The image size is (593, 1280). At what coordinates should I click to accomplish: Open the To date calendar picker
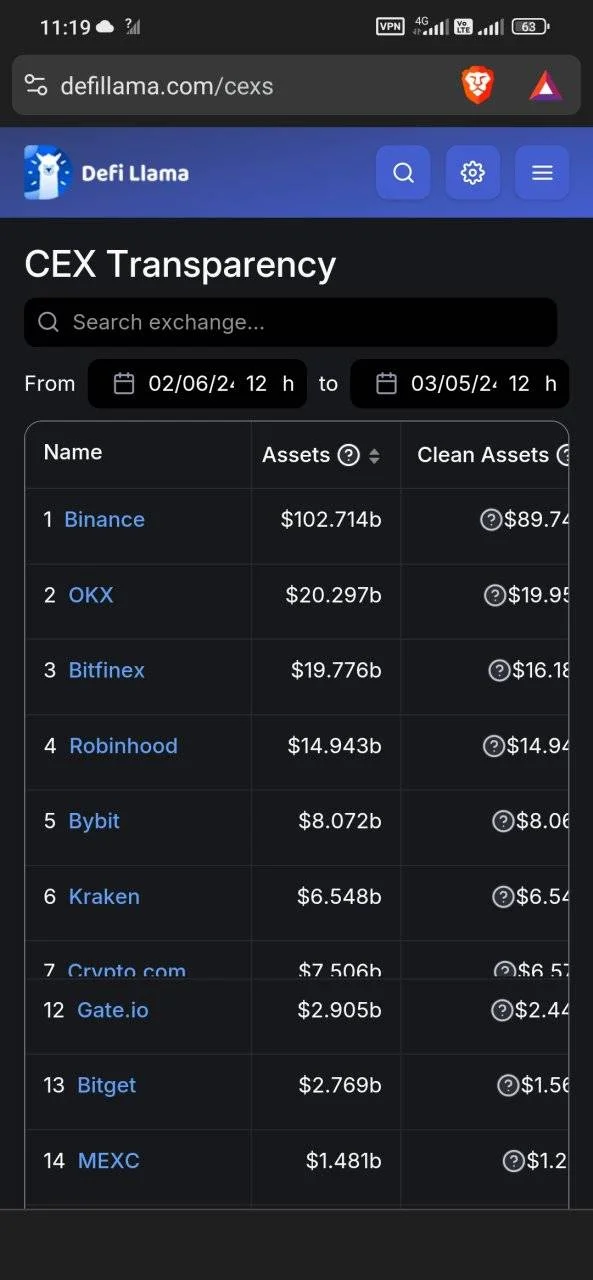coord(386,384)
